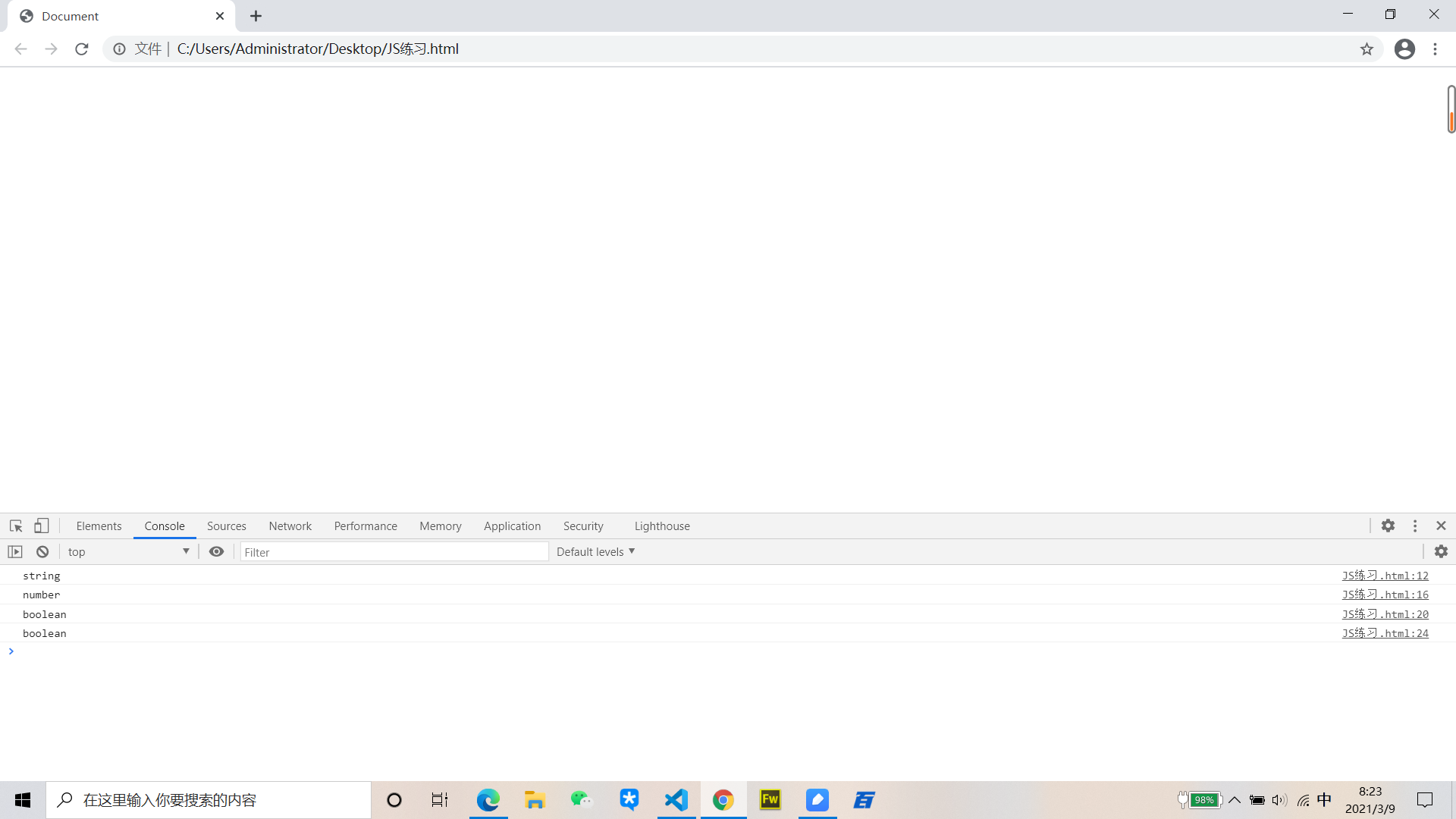Viewport: 1456px width, 819px height.
Task: Click the page vertical scrollbar thumb
Action: [x=1451, y=110]
